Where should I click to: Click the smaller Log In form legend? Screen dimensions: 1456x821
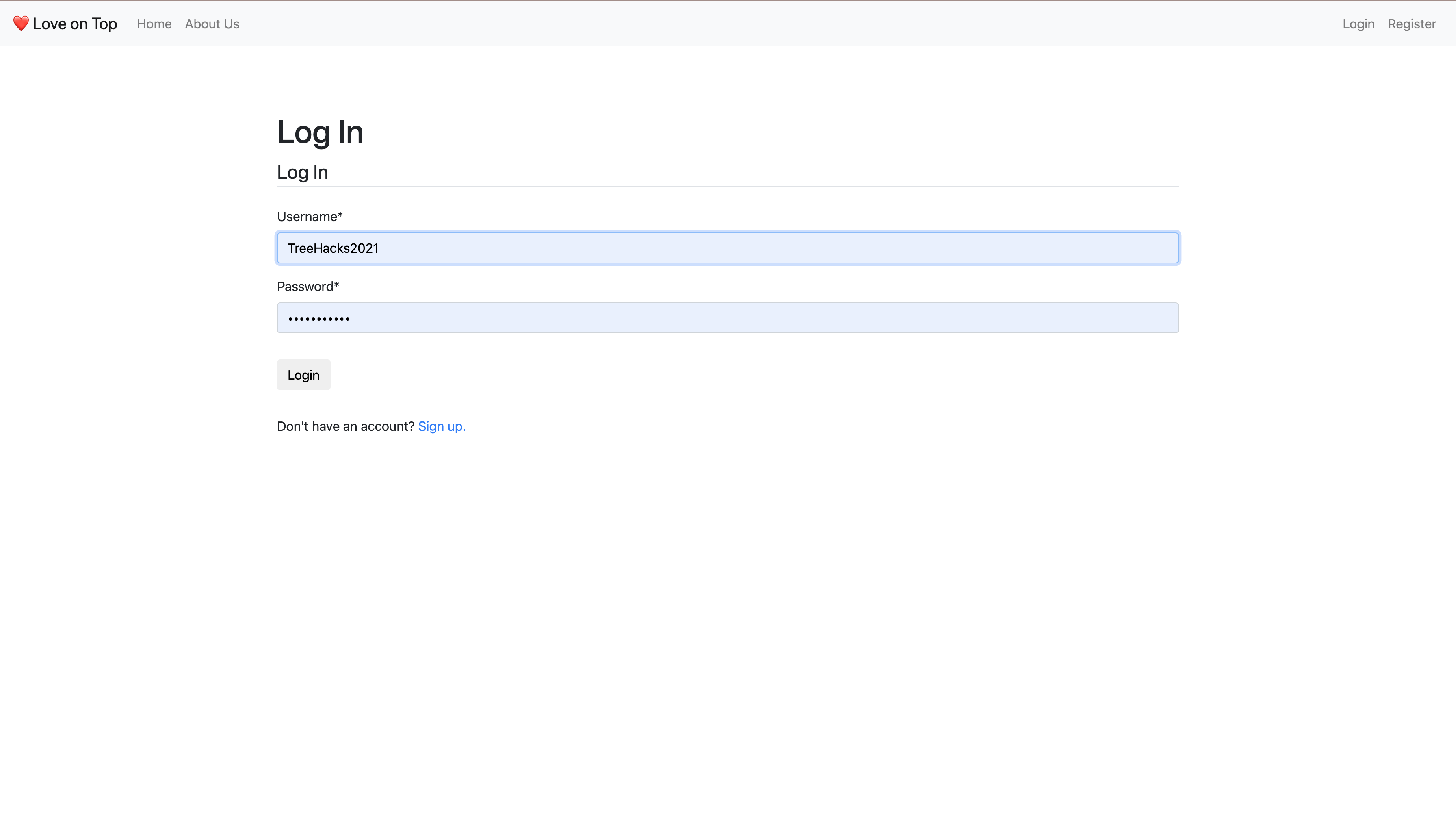[x=302, y=172]
